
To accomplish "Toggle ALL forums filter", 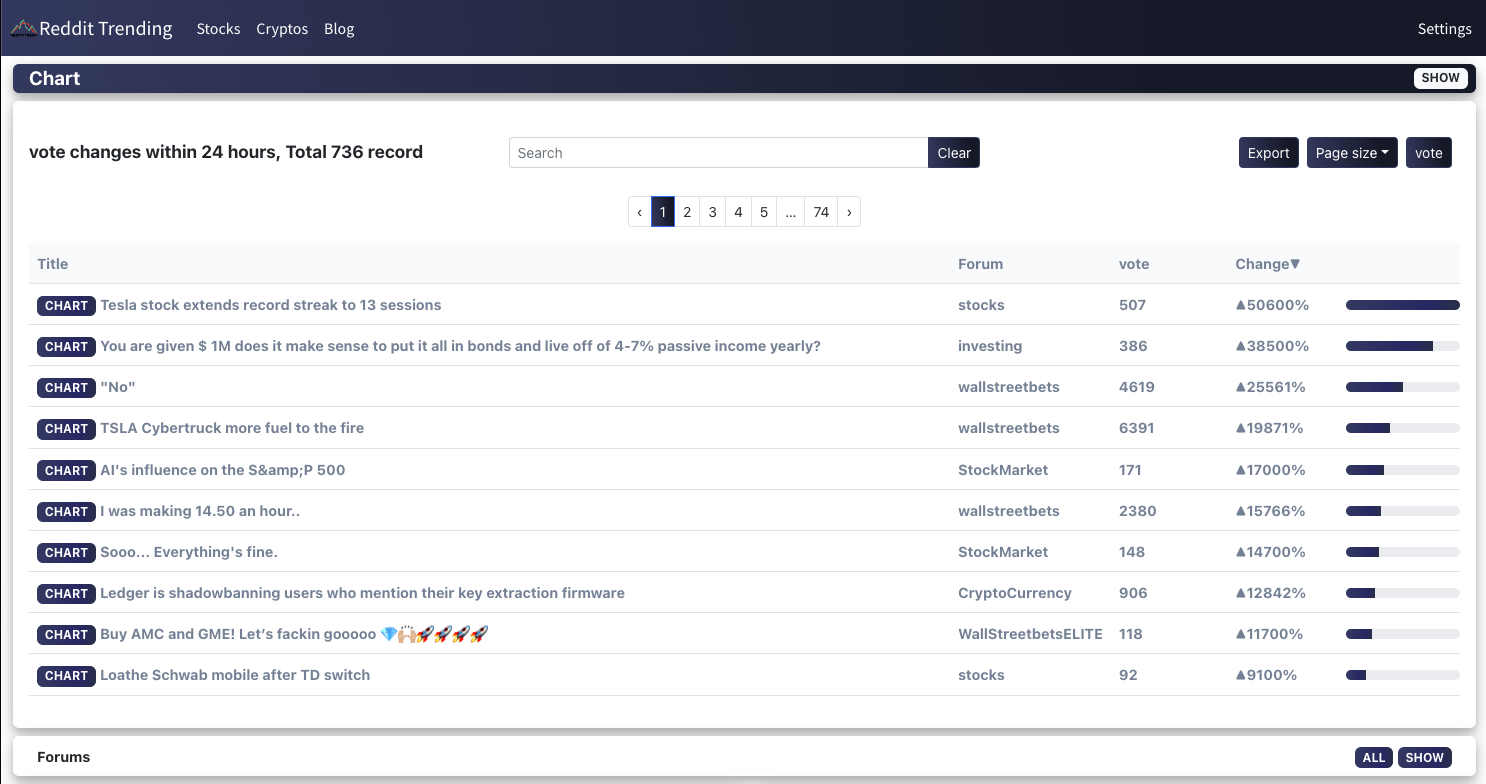I will [1374, 757].
